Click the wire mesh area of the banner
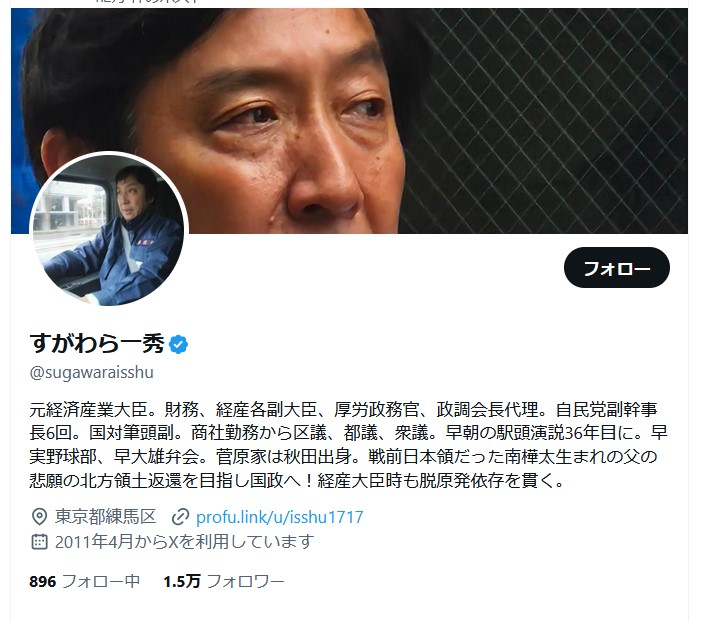705x622 pixels. pos(546,121)
